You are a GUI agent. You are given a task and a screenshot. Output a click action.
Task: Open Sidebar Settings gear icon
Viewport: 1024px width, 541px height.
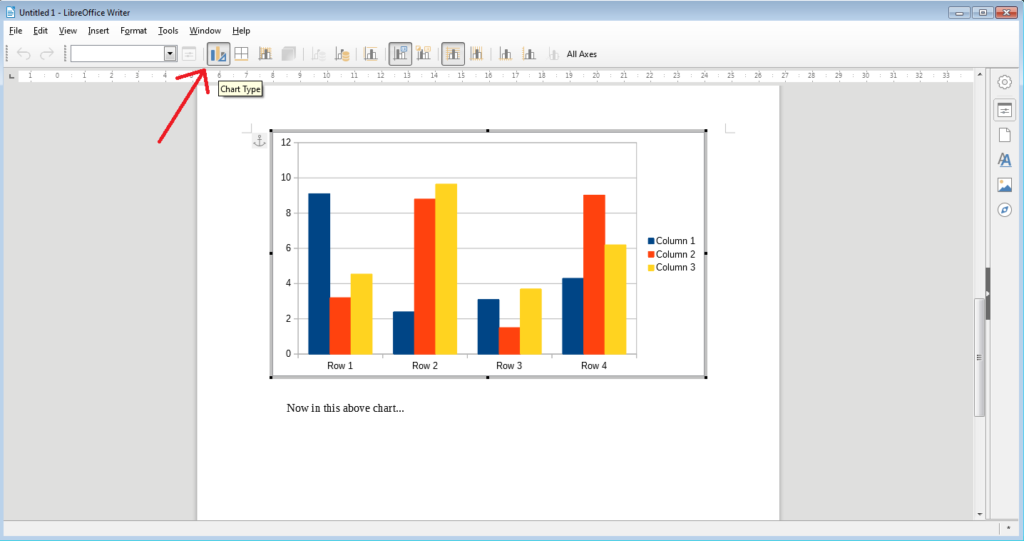pos(1004,82)
